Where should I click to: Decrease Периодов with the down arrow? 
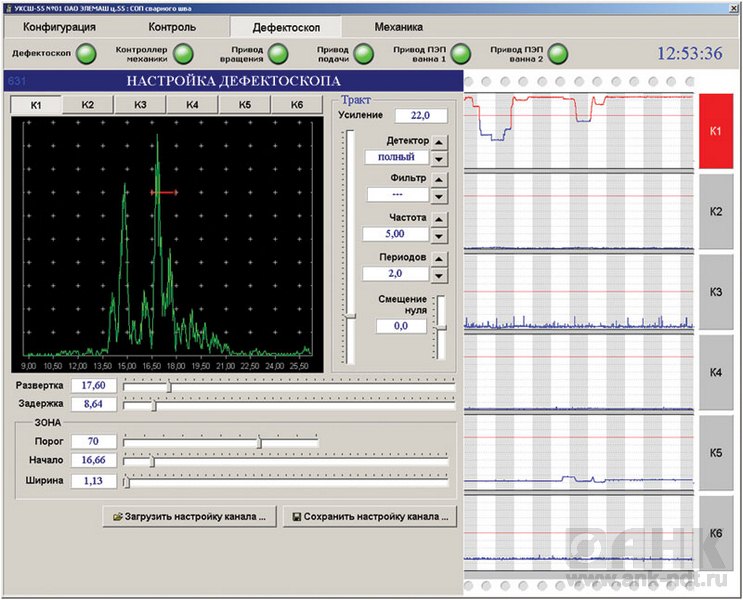[x=439, y=275]
